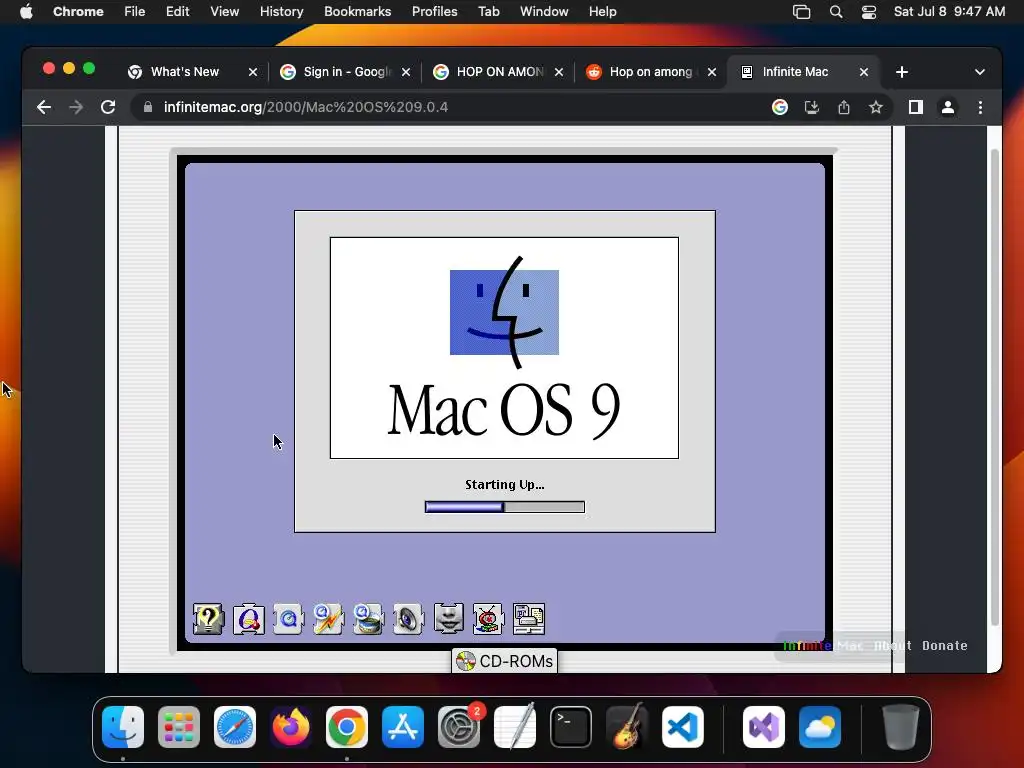1024x768 pixels.
Task: Select the Infinite Mac tab
Action: click(x=795, y=72)
